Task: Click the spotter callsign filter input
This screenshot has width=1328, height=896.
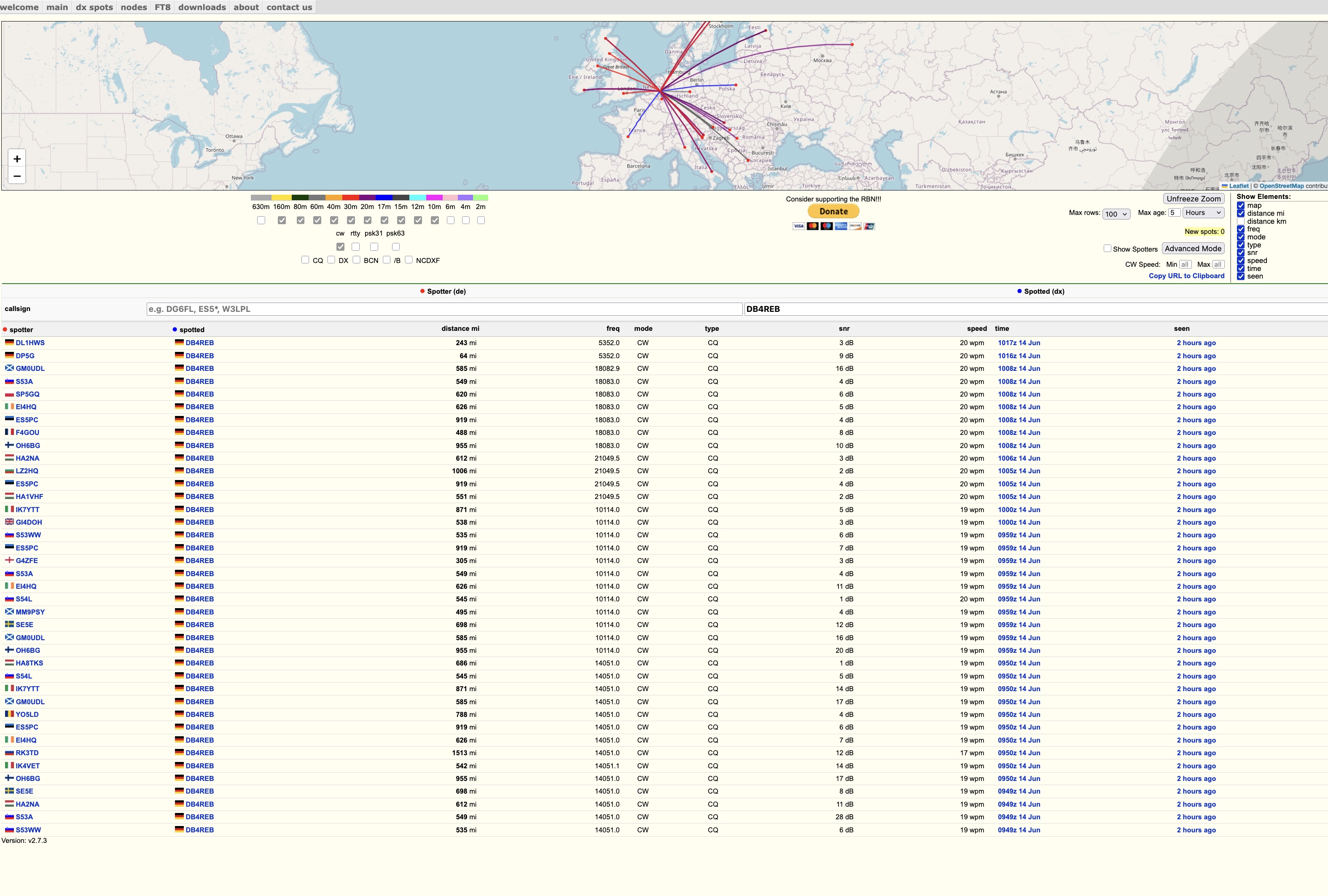Action: coord(445,309)
